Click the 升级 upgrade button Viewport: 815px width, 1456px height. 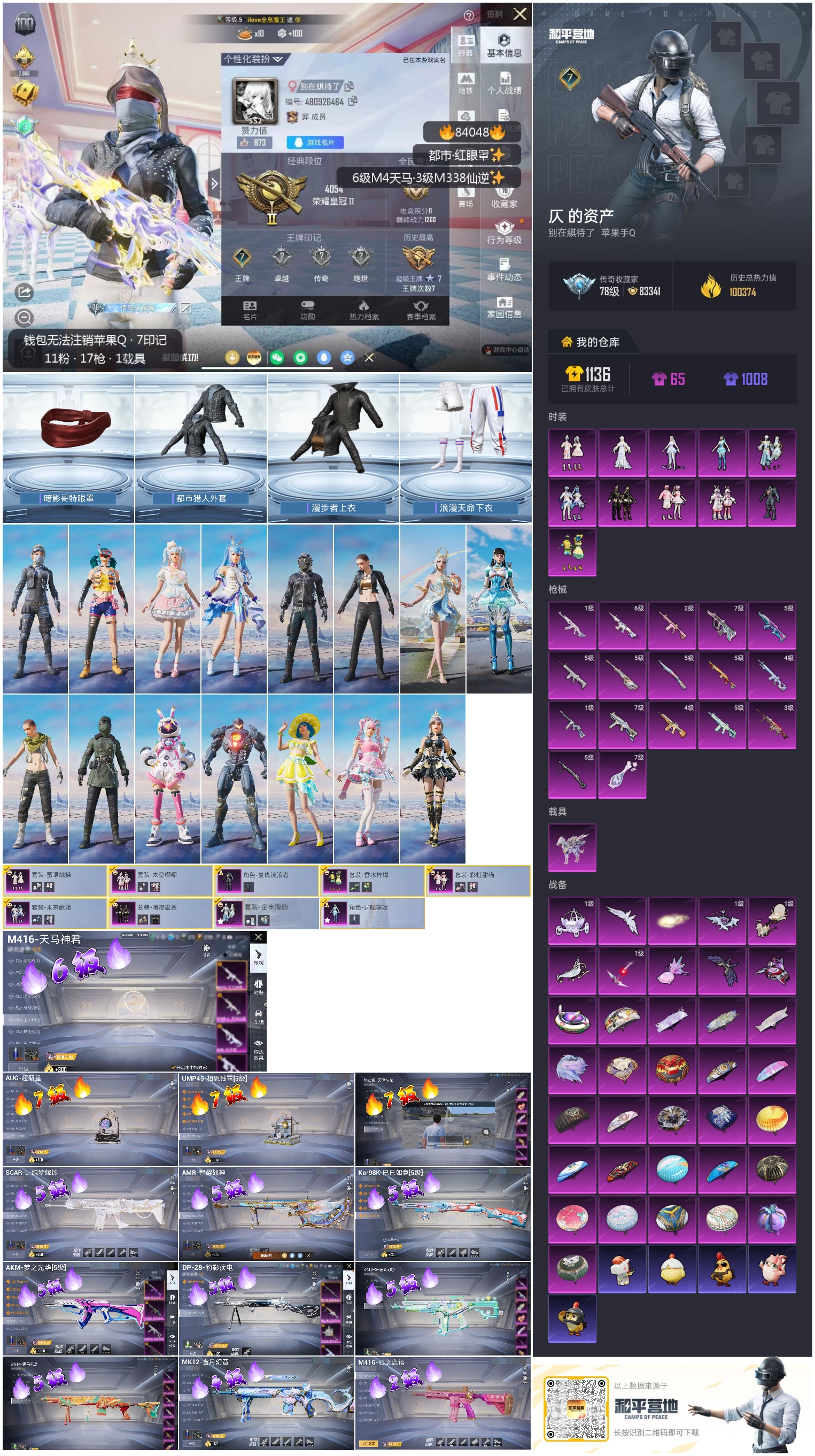[23, 1069]
